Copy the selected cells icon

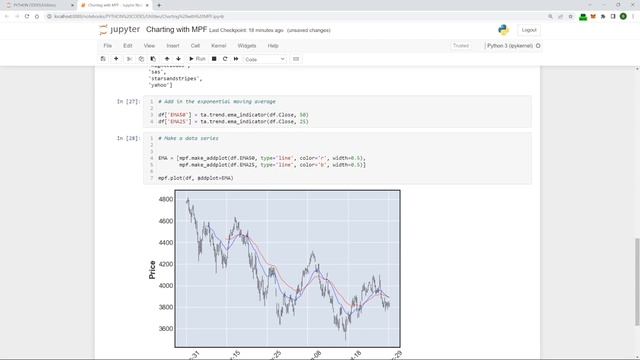pos(141,59)
